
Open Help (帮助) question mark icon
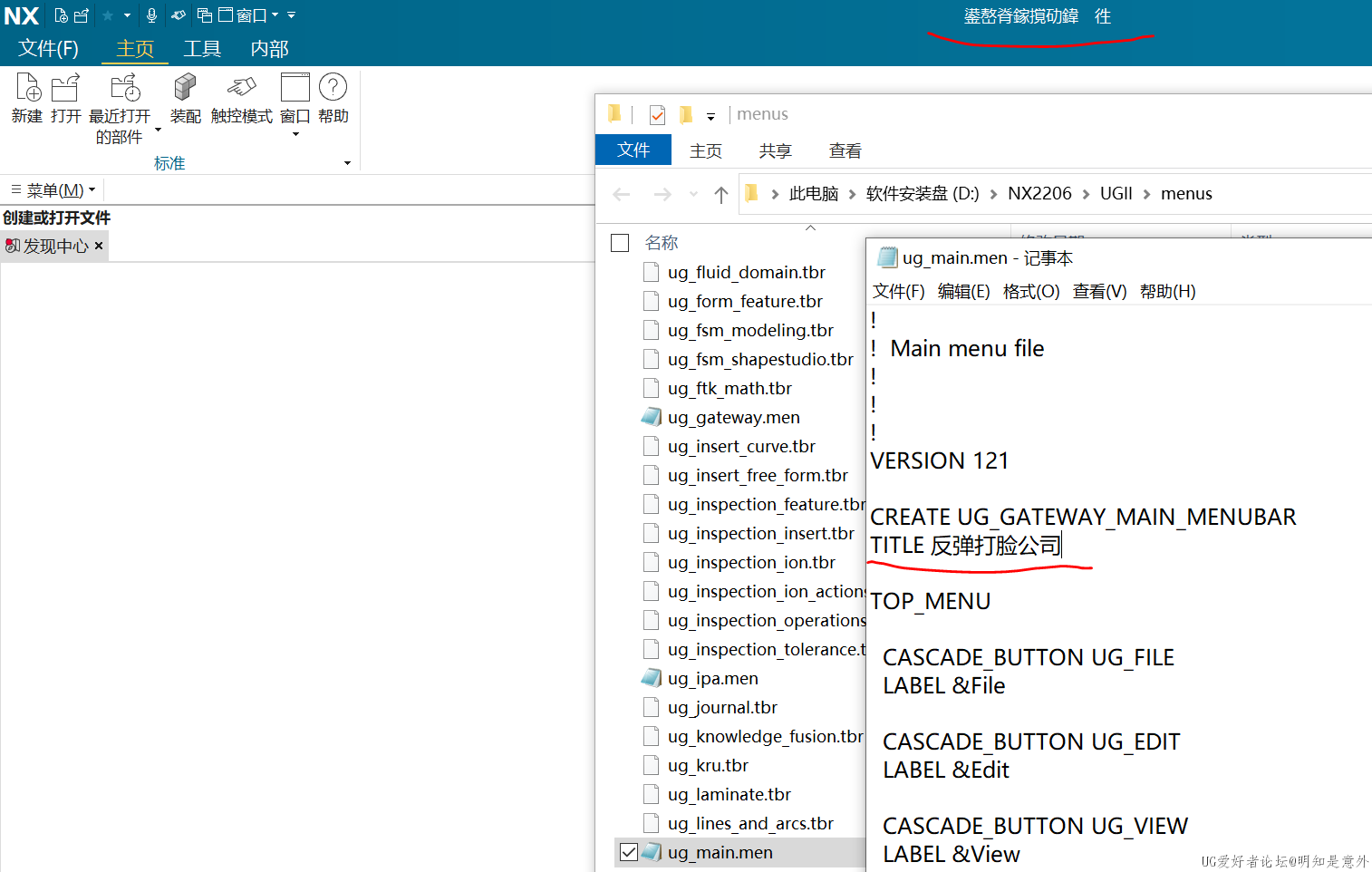click(333, 88)
